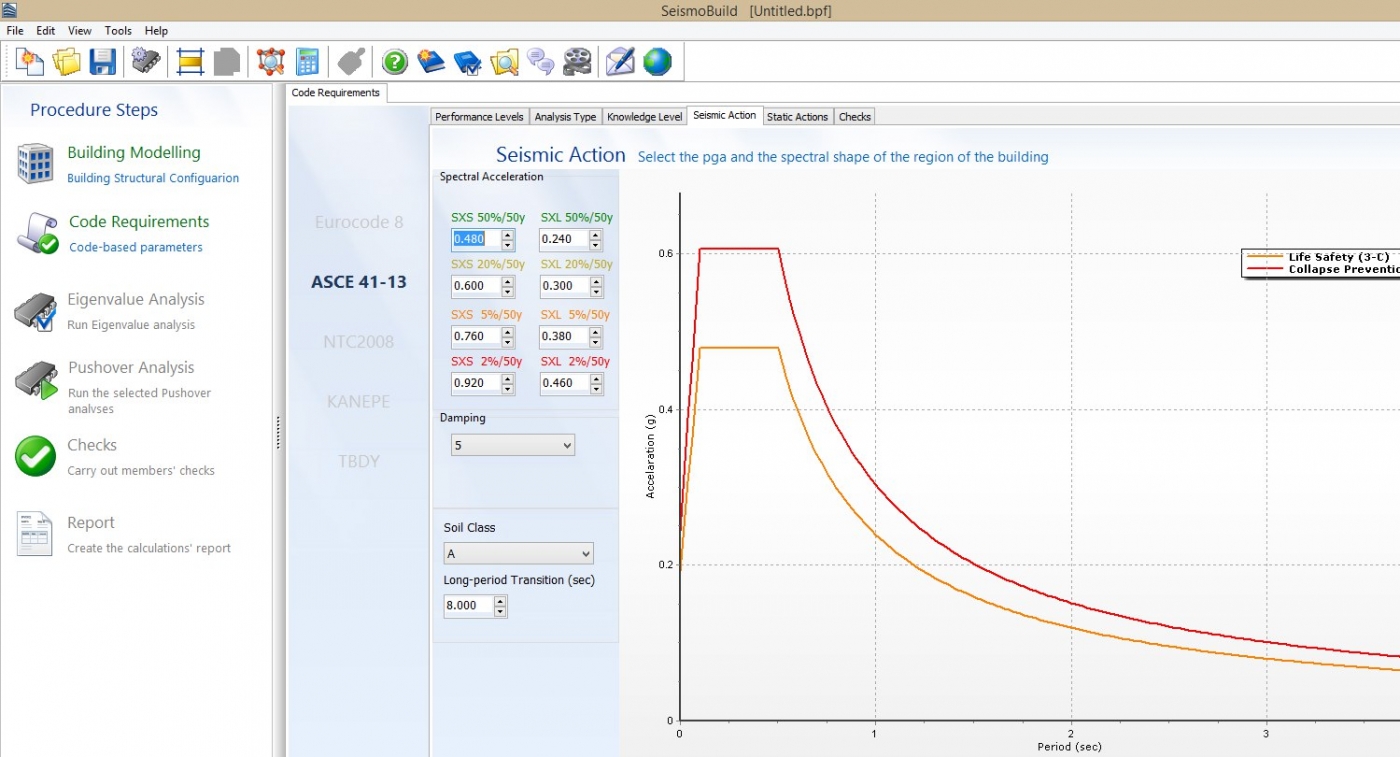Increase the SXL 5%/50y value

tap(596, 331)
